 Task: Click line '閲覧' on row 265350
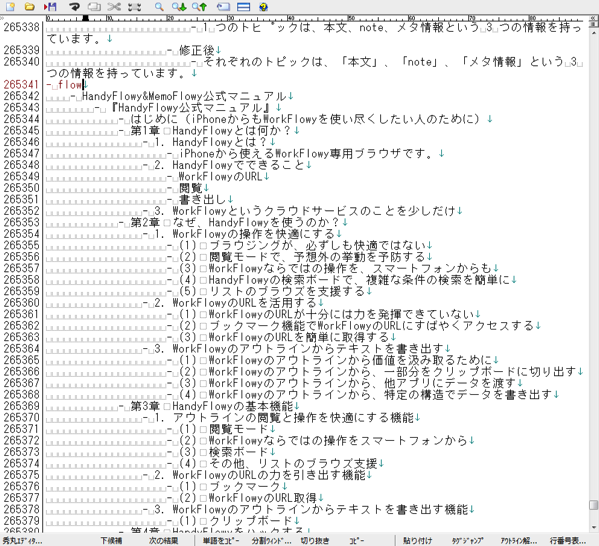point(190,188)
